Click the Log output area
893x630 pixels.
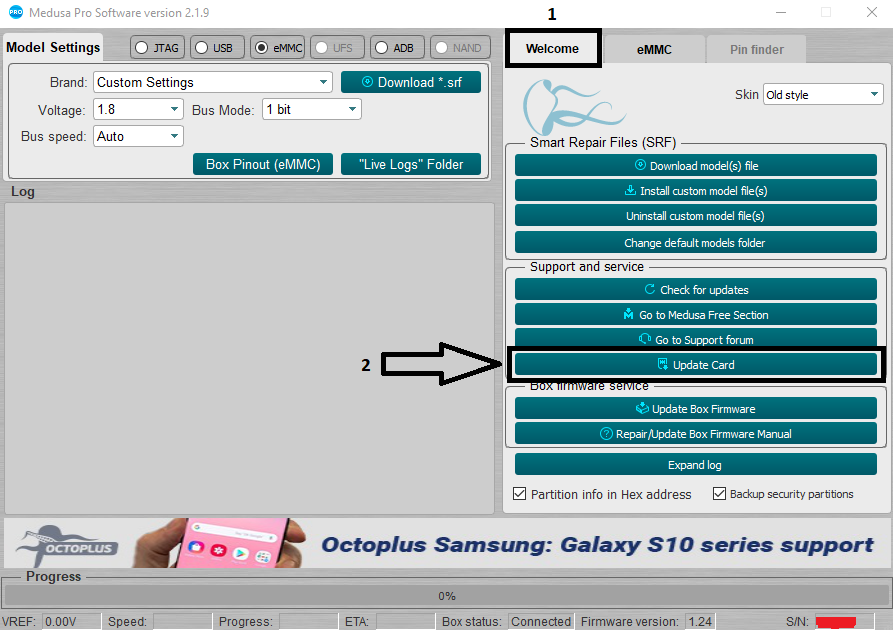click(249, 358)
